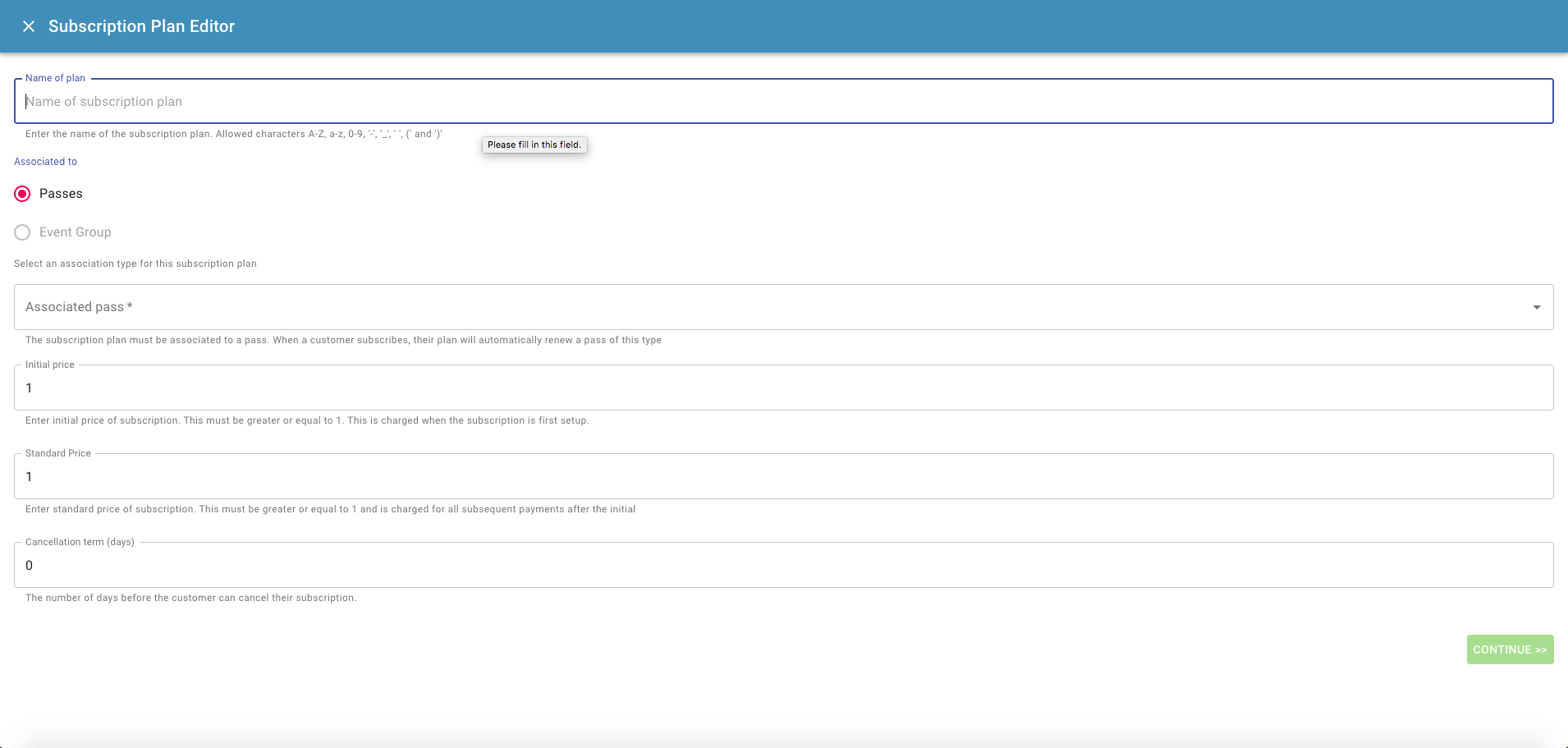Click the dropdown arrow on Associated pass

click(x=1536, y=306)
